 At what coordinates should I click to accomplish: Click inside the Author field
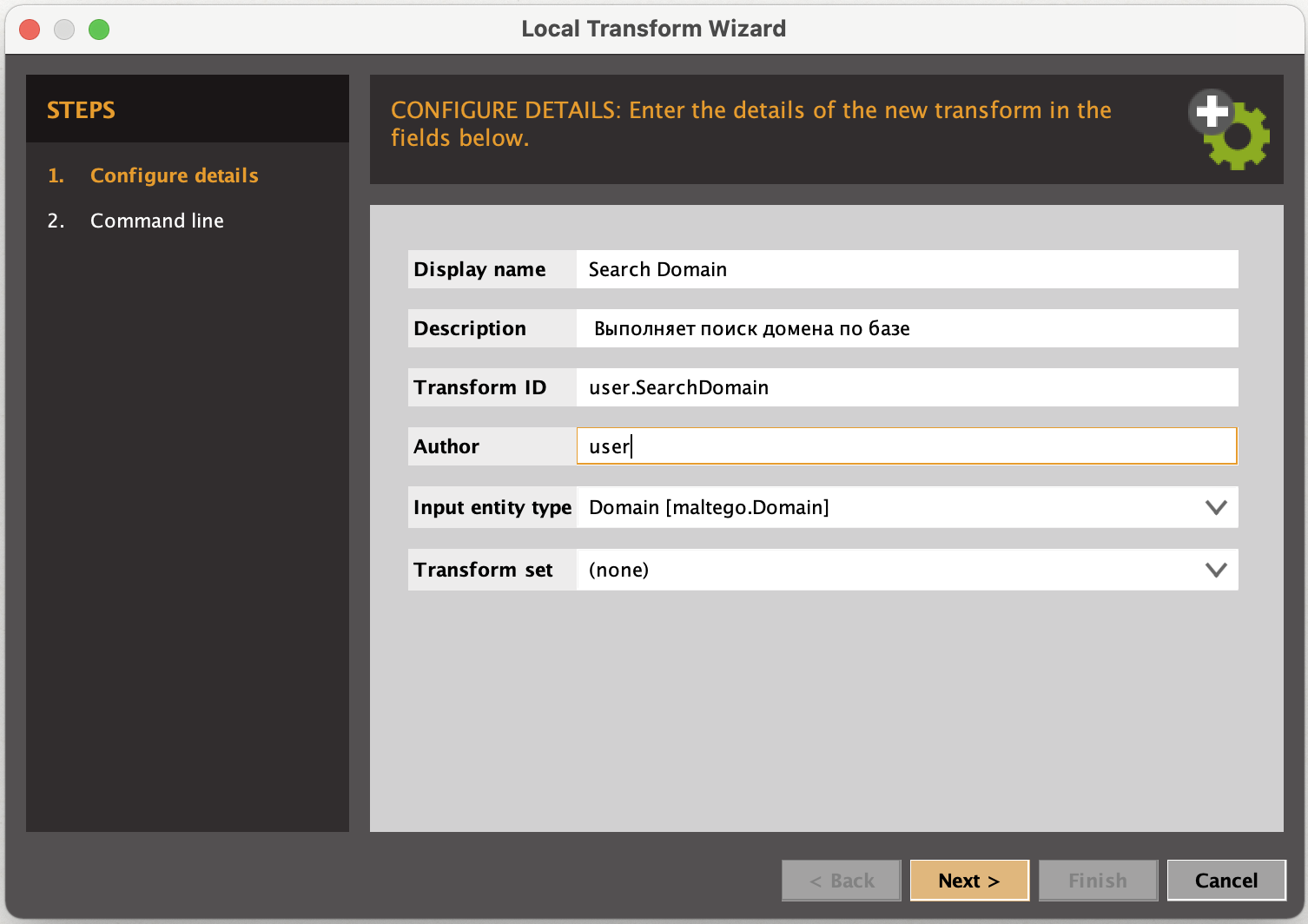(907, 445)
